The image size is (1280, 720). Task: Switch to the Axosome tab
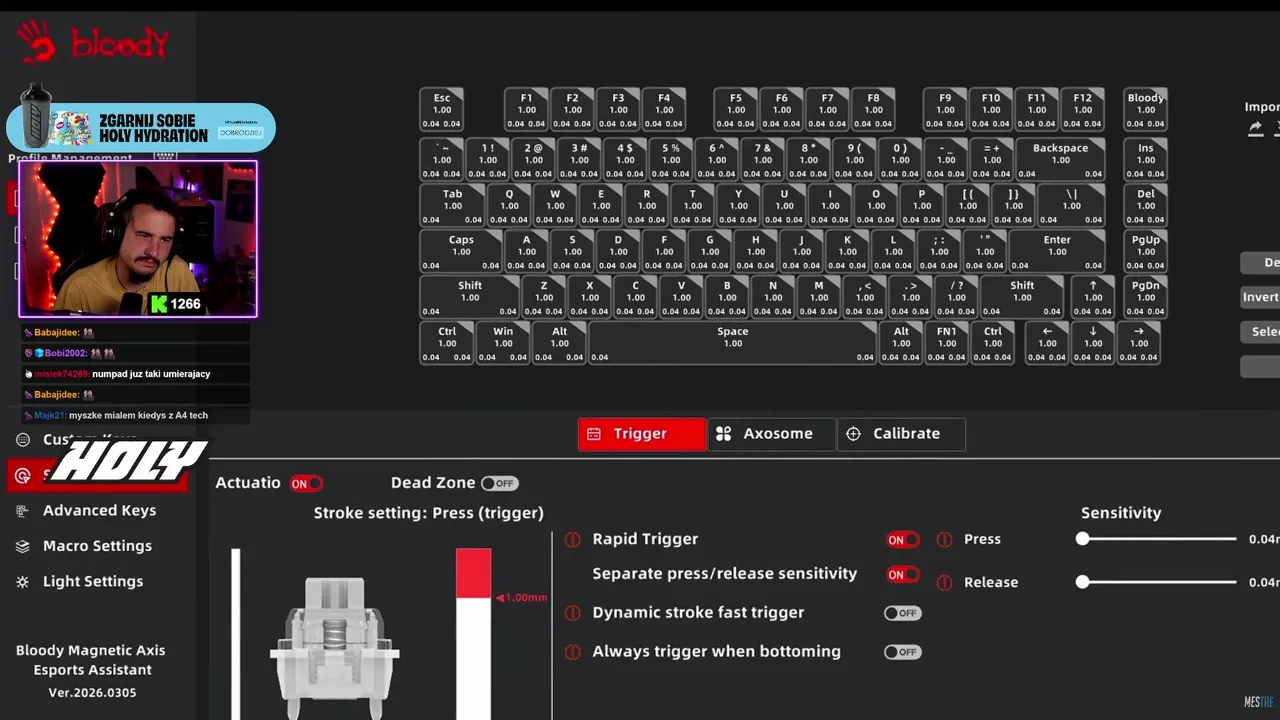tap(771, 434)
